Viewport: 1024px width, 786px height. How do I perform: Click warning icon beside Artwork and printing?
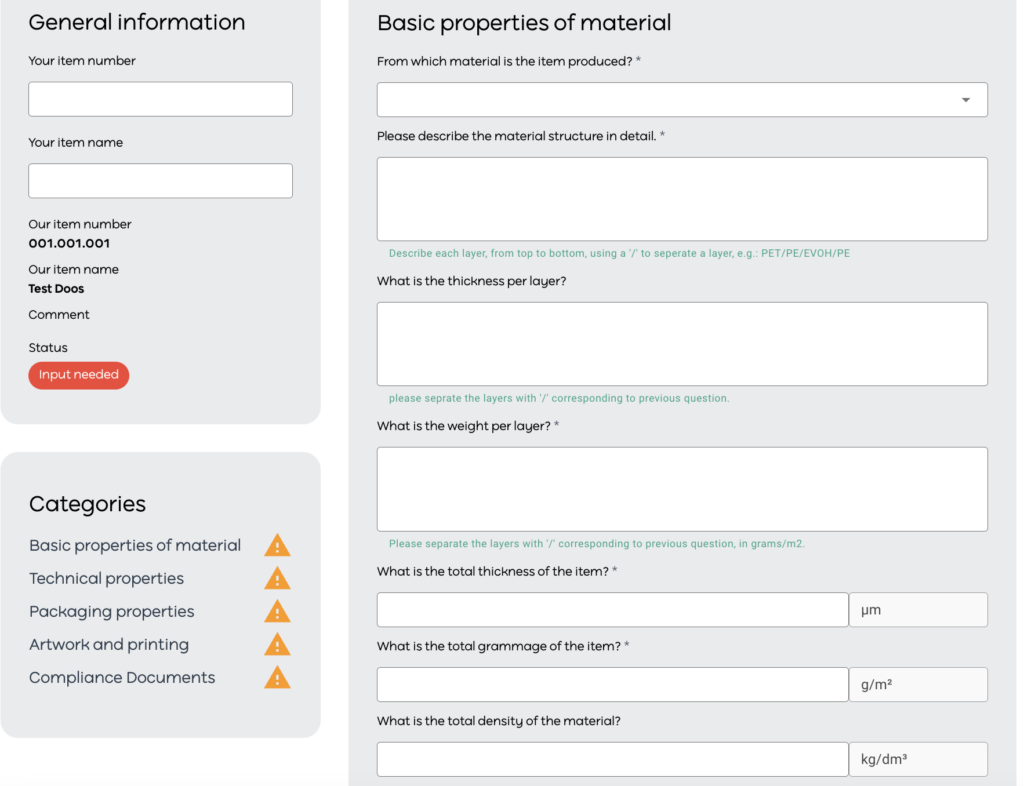point(277,644)
